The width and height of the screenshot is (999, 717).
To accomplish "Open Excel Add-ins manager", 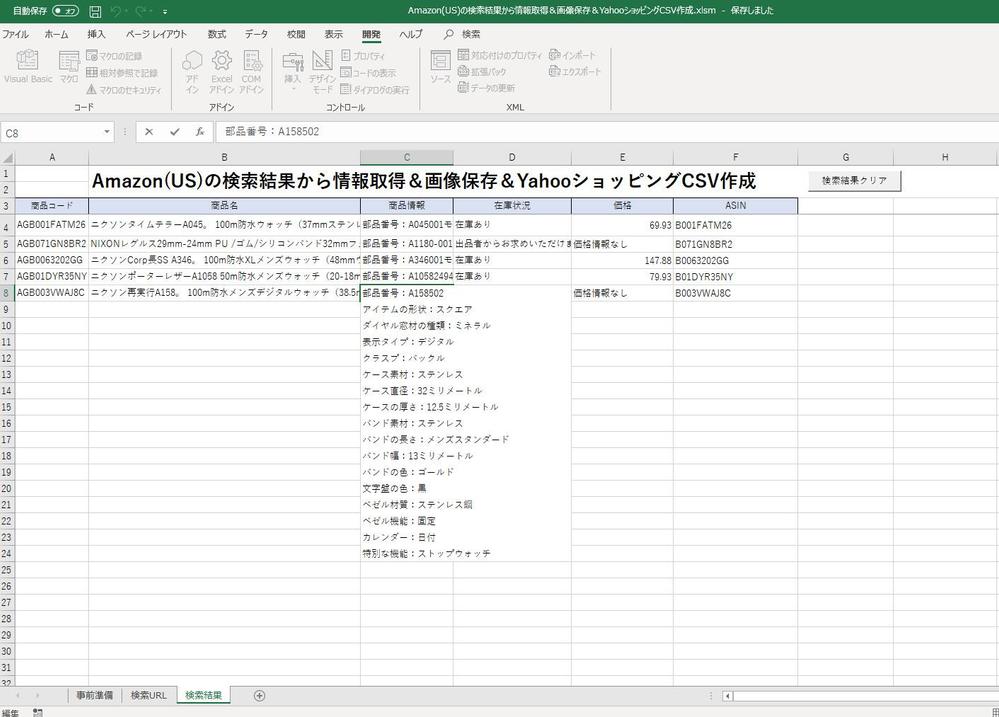I will 222,71.
